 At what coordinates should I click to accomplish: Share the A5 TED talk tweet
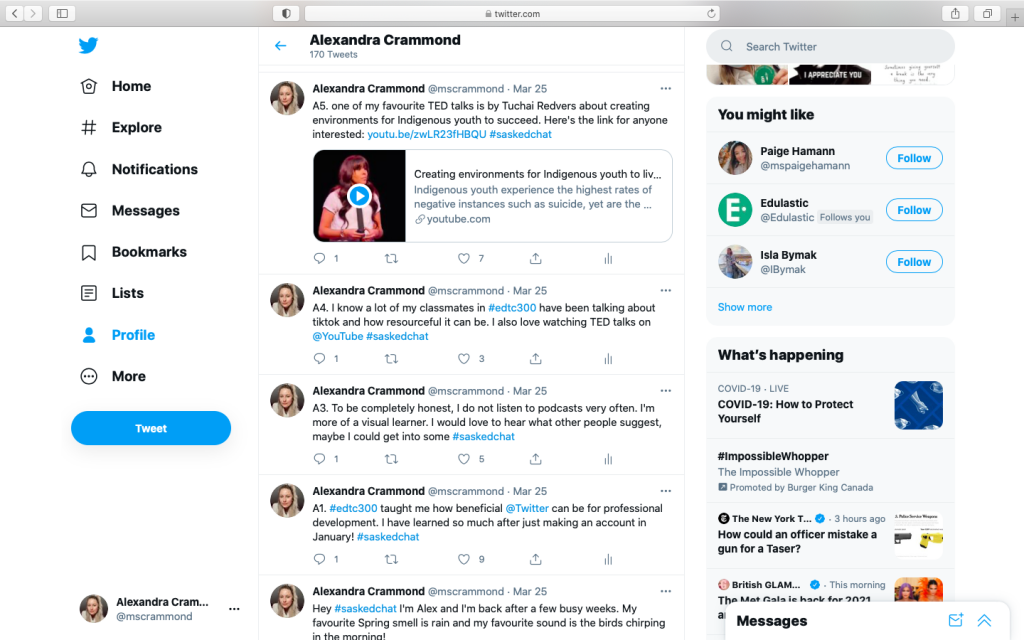(536, 259)
